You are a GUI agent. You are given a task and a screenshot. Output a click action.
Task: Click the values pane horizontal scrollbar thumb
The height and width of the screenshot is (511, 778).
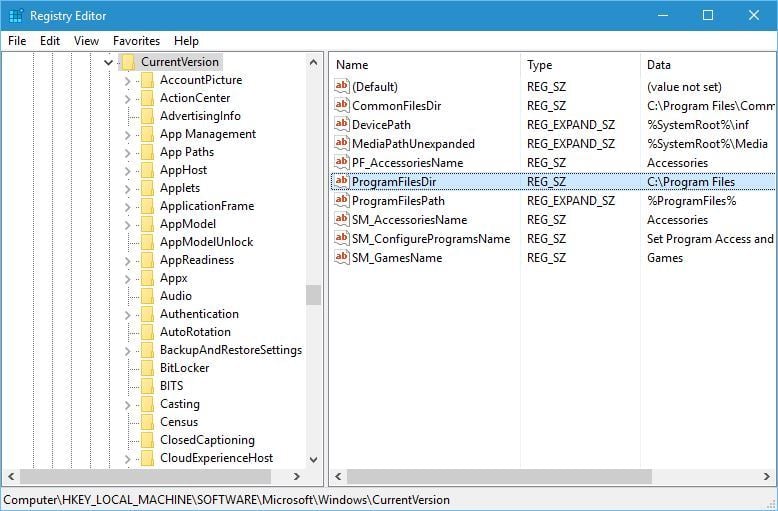coord(499,476)
